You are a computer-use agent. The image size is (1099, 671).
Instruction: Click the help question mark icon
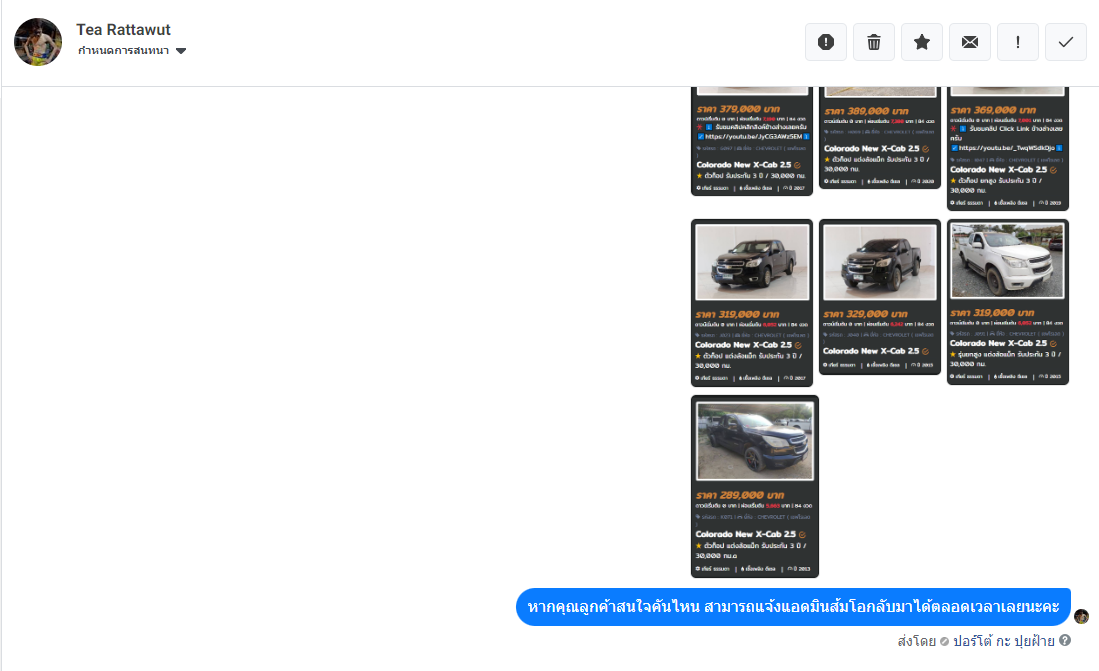[1065, 640]
